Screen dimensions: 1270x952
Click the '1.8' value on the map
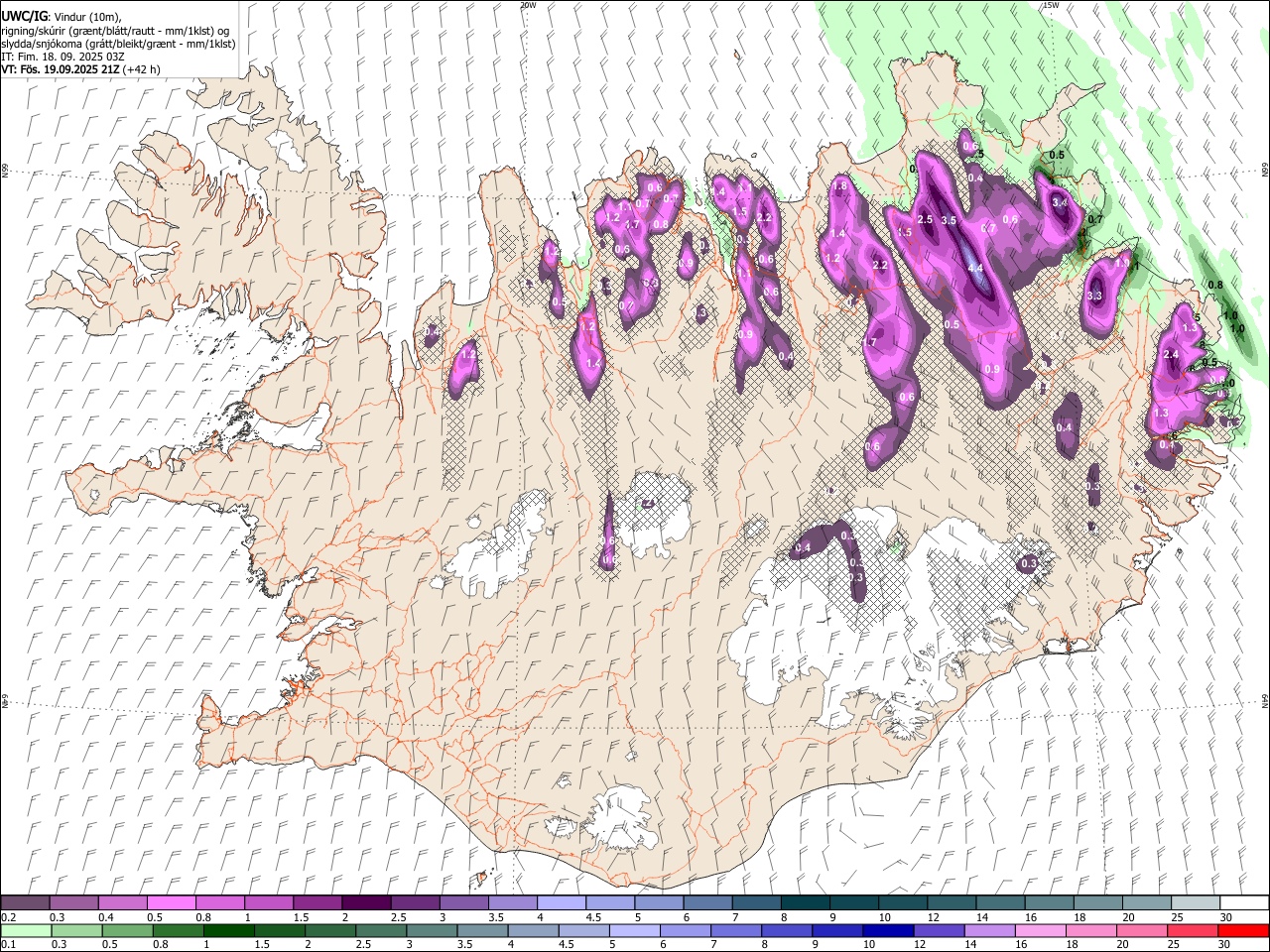[x=839, y=186]
